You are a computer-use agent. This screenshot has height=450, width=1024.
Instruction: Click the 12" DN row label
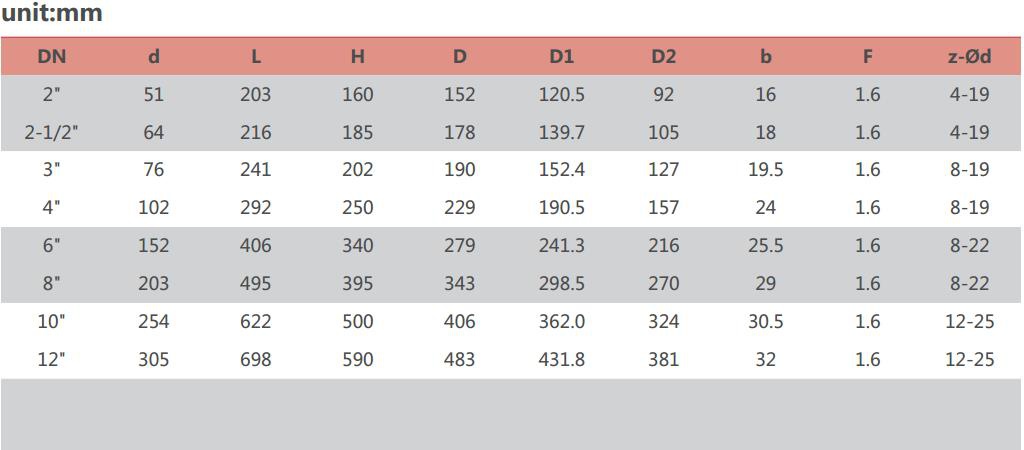52,359
